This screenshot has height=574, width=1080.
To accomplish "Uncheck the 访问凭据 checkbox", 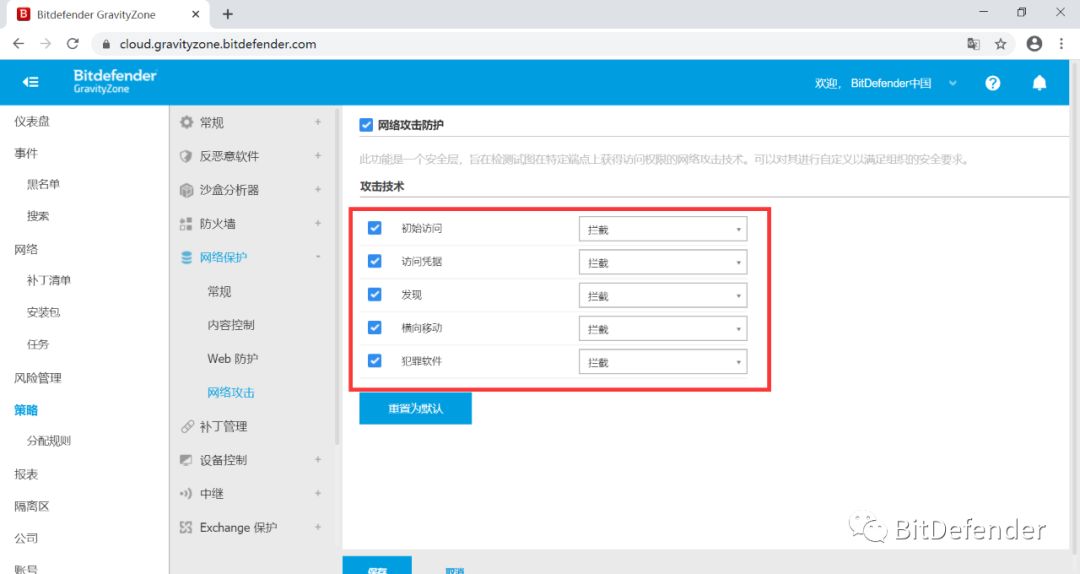I will tap(375, 261).
